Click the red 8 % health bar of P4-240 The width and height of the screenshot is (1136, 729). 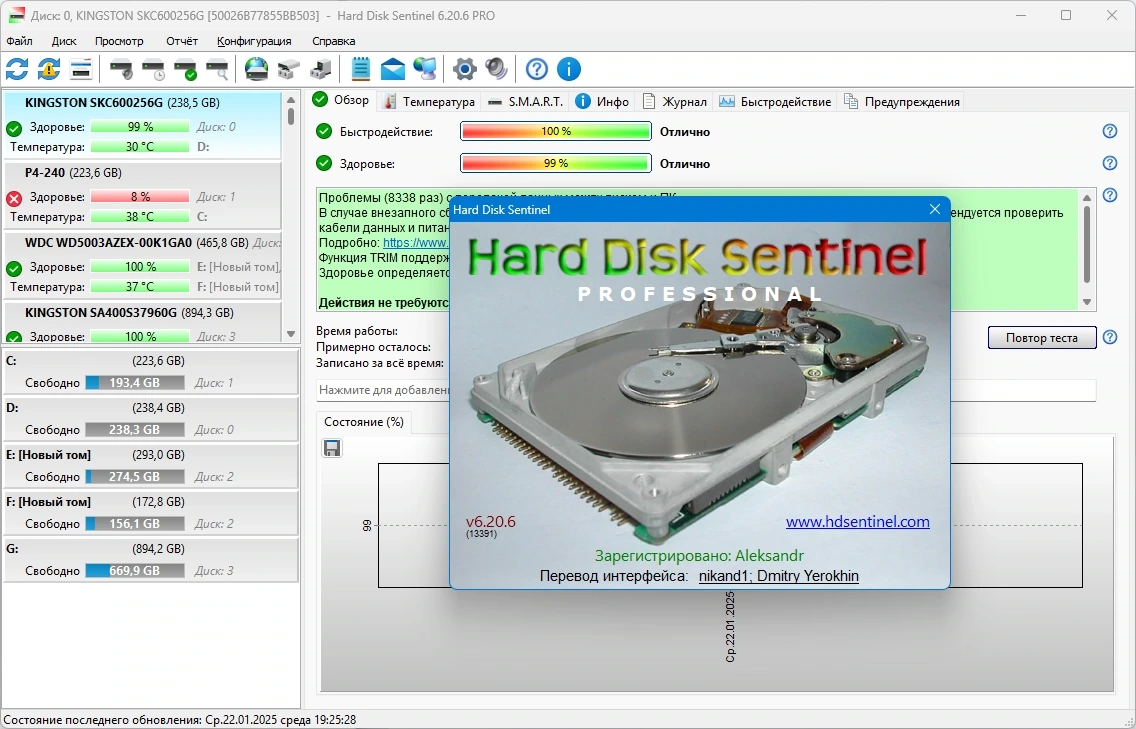[x=140, y=197]
